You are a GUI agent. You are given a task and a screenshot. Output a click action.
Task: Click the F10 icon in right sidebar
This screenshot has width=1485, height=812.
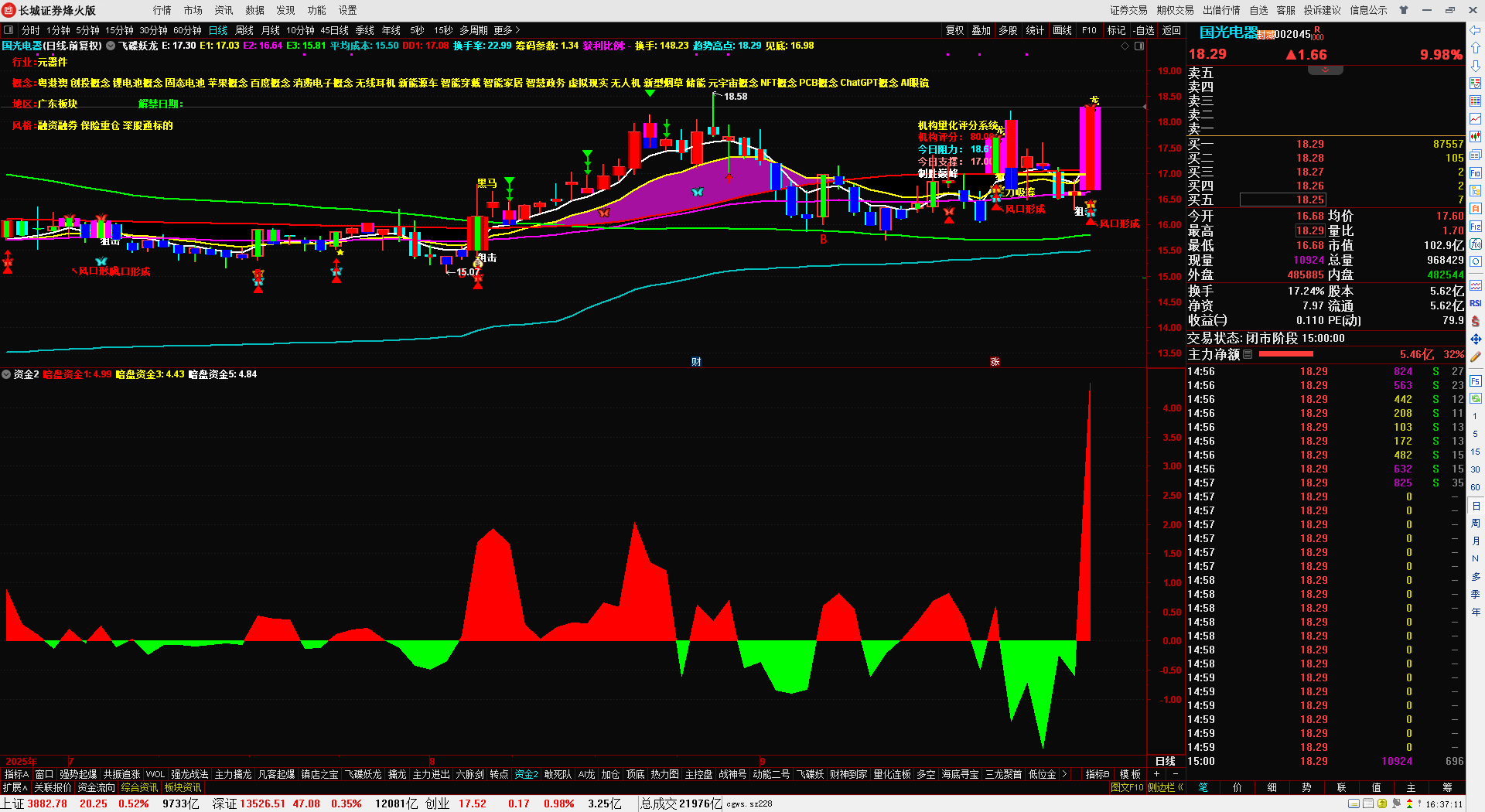pos(1476,173)
